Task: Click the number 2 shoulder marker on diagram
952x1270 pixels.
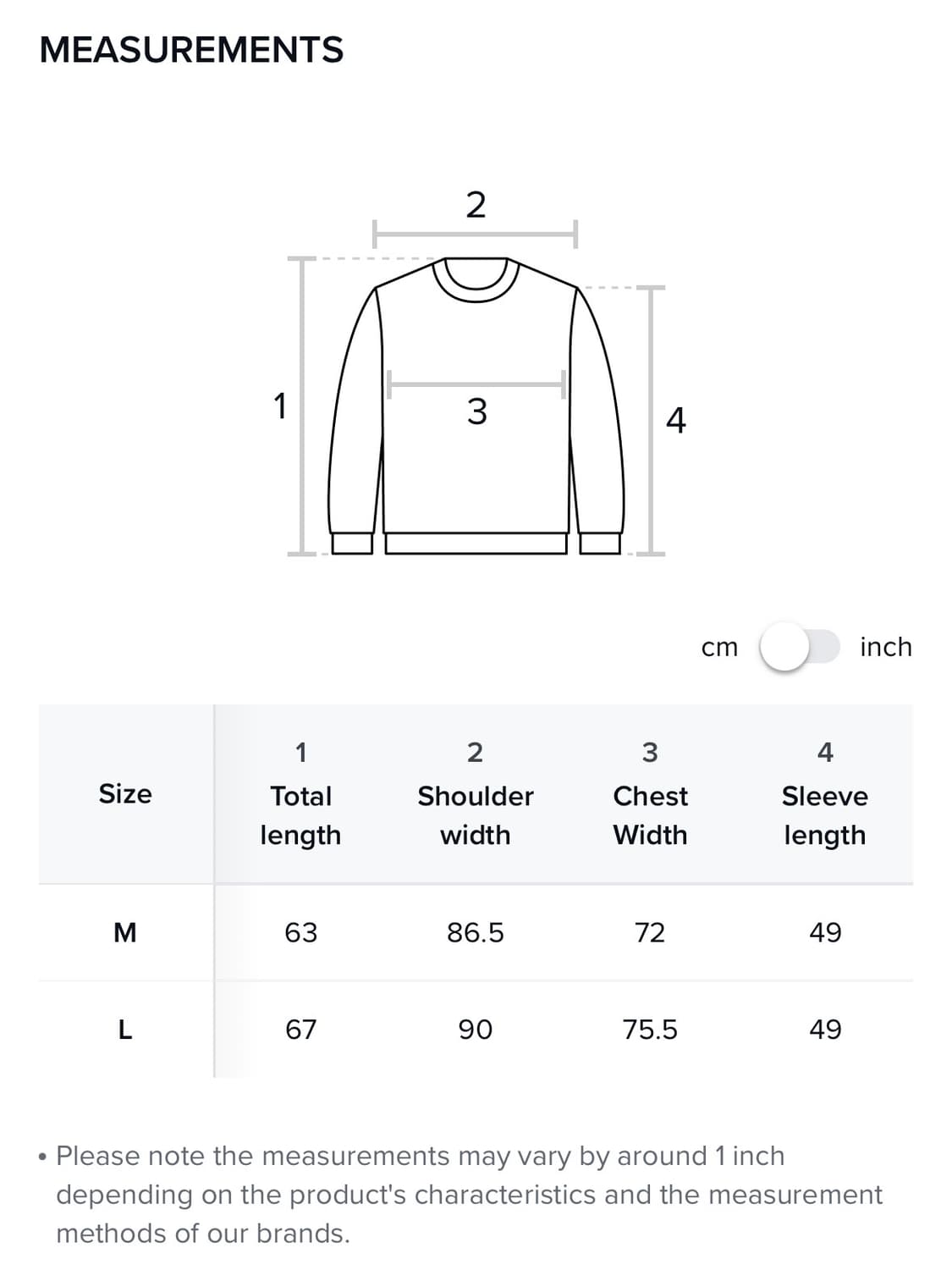Action: pos(476,205)
